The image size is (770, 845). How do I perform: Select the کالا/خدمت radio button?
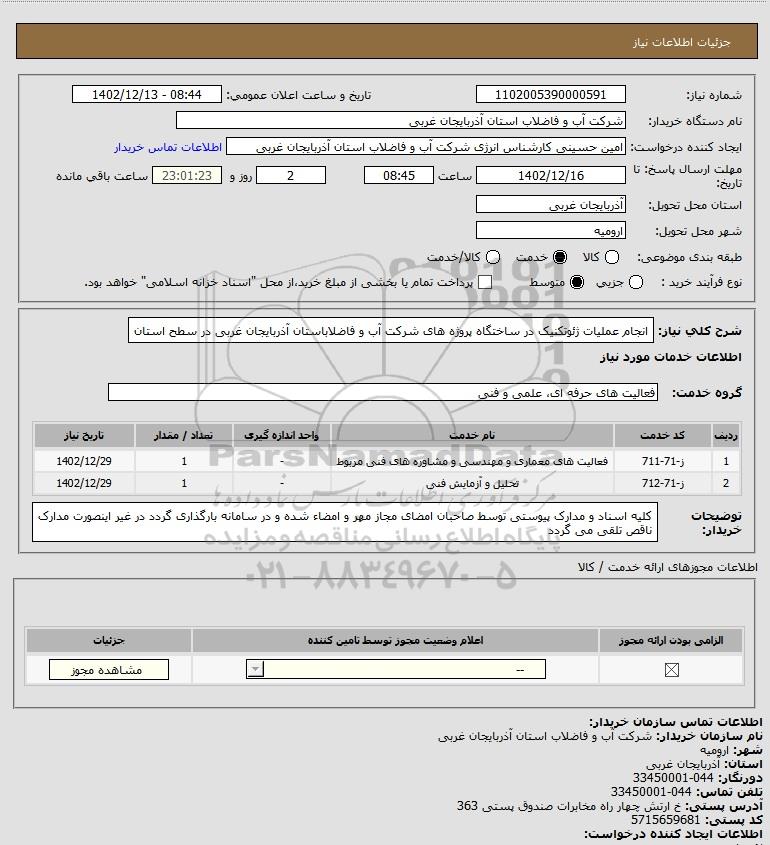tap(492, 258)
